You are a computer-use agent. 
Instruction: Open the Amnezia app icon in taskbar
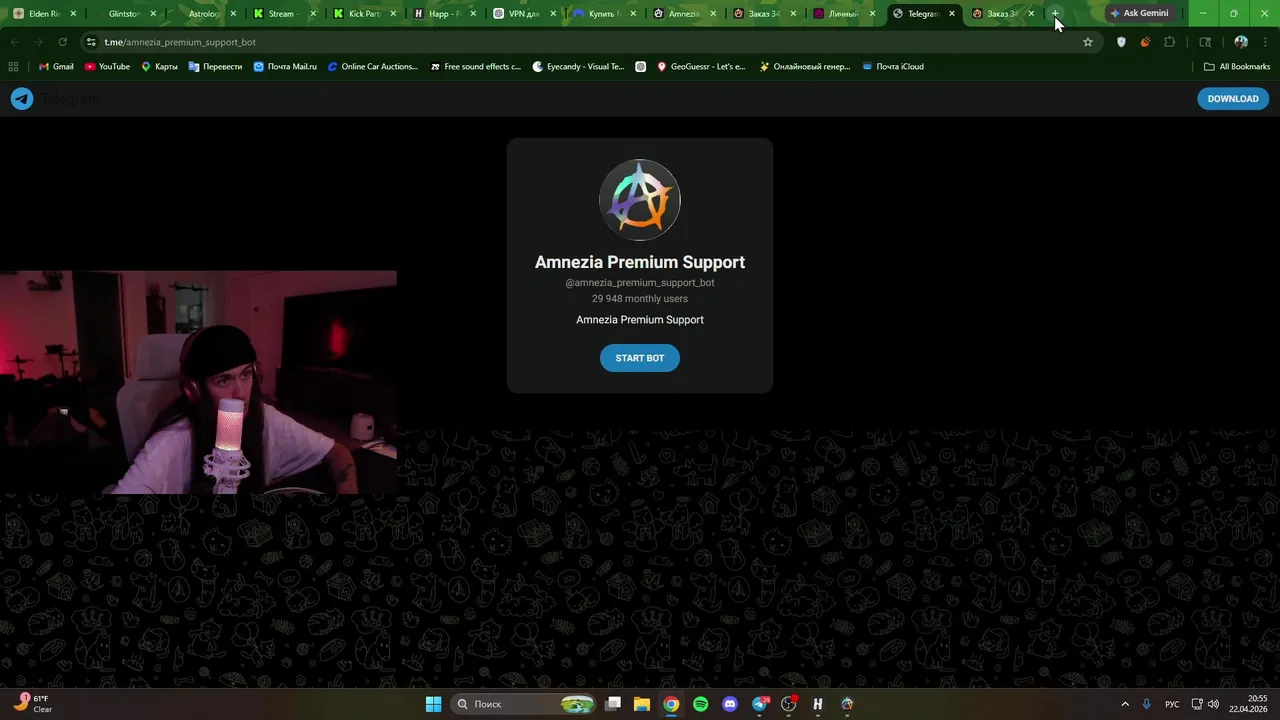847,704
